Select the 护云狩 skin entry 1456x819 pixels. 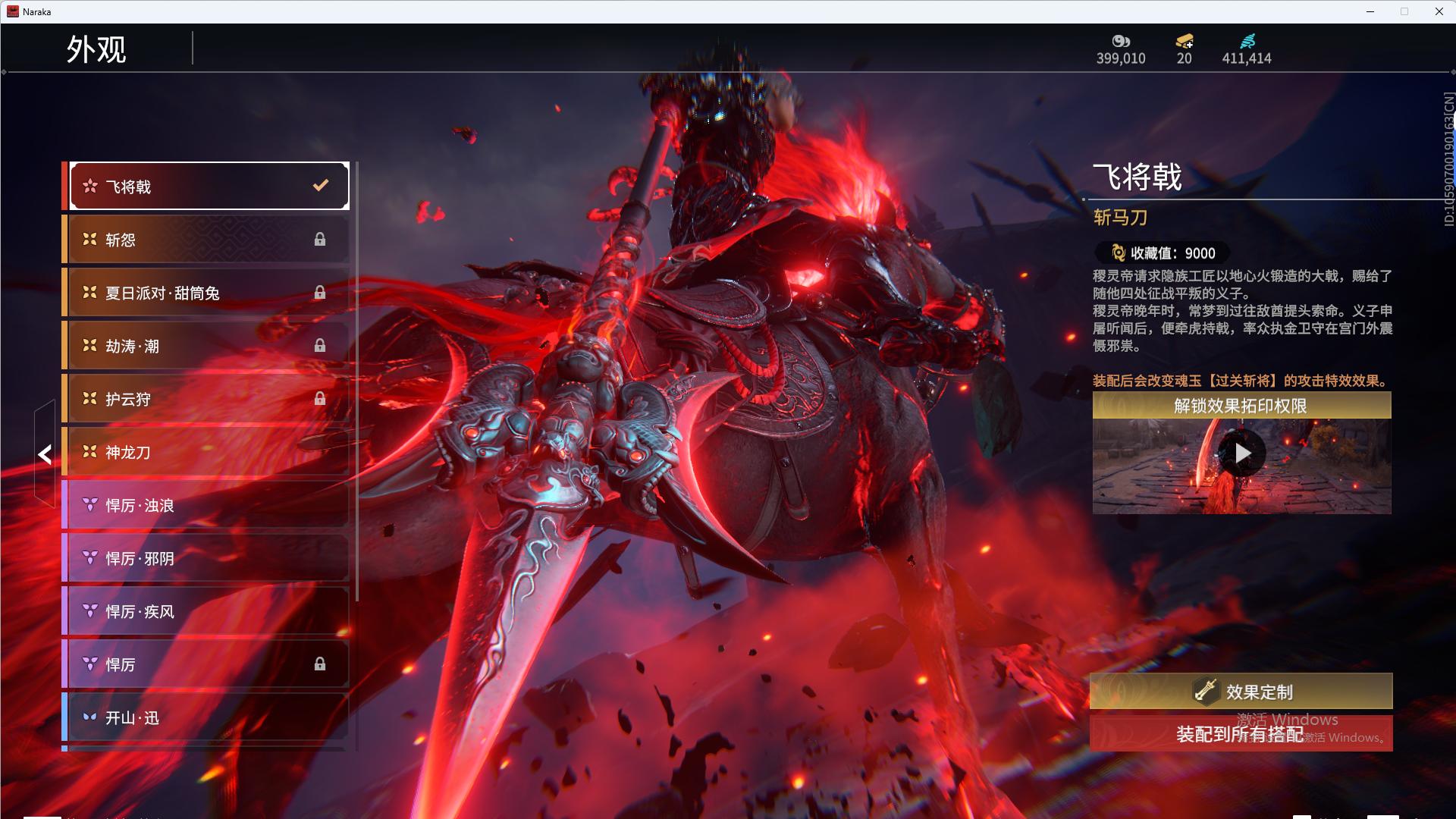pyautogui.click(x=206, y=398)
